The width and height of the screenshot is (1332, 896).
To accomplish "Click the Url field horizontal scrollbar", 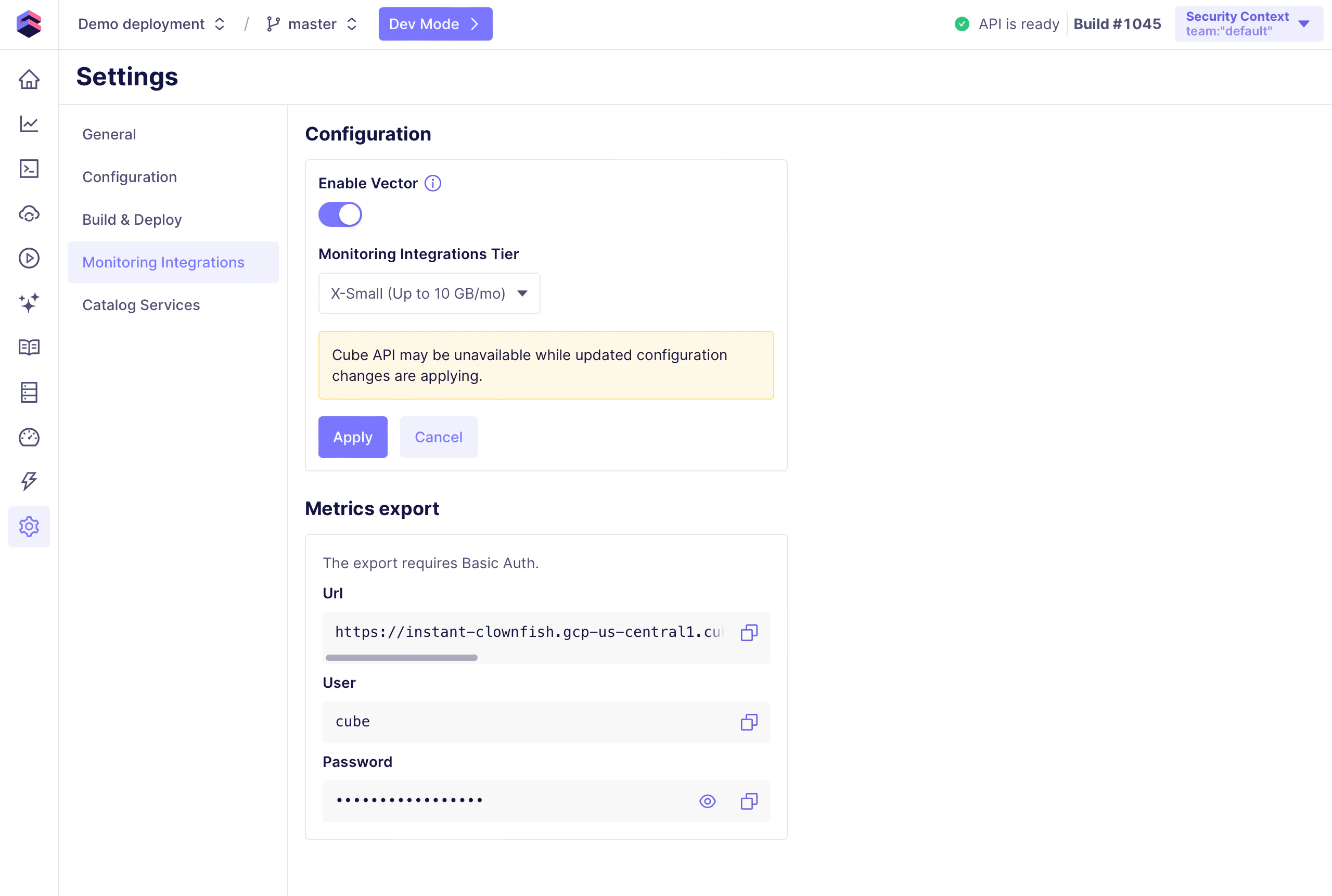I will [401, 658].
